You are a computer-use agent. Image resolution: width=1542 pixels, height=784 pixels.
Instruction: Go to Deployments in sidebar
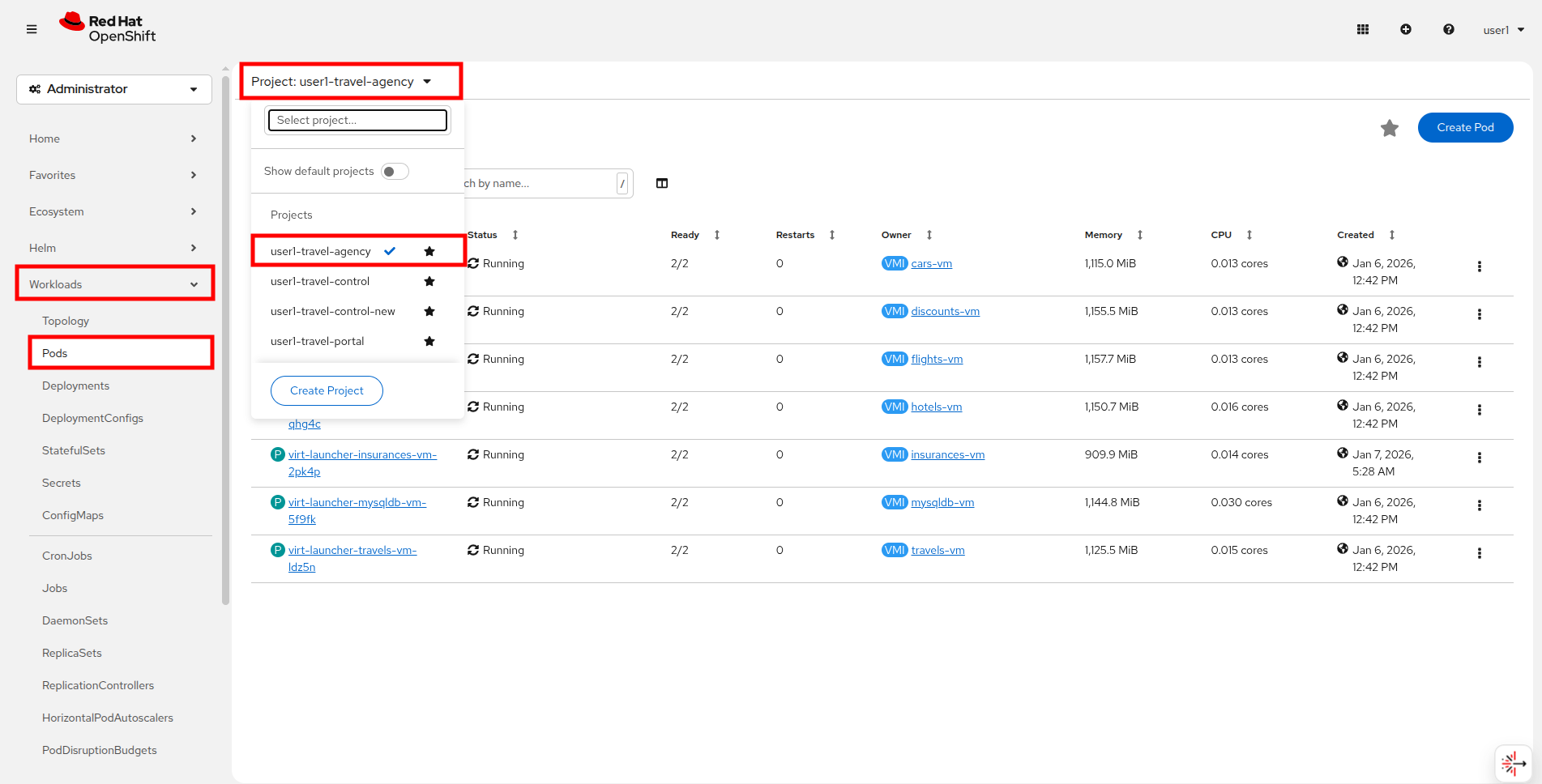coord(75,386)
